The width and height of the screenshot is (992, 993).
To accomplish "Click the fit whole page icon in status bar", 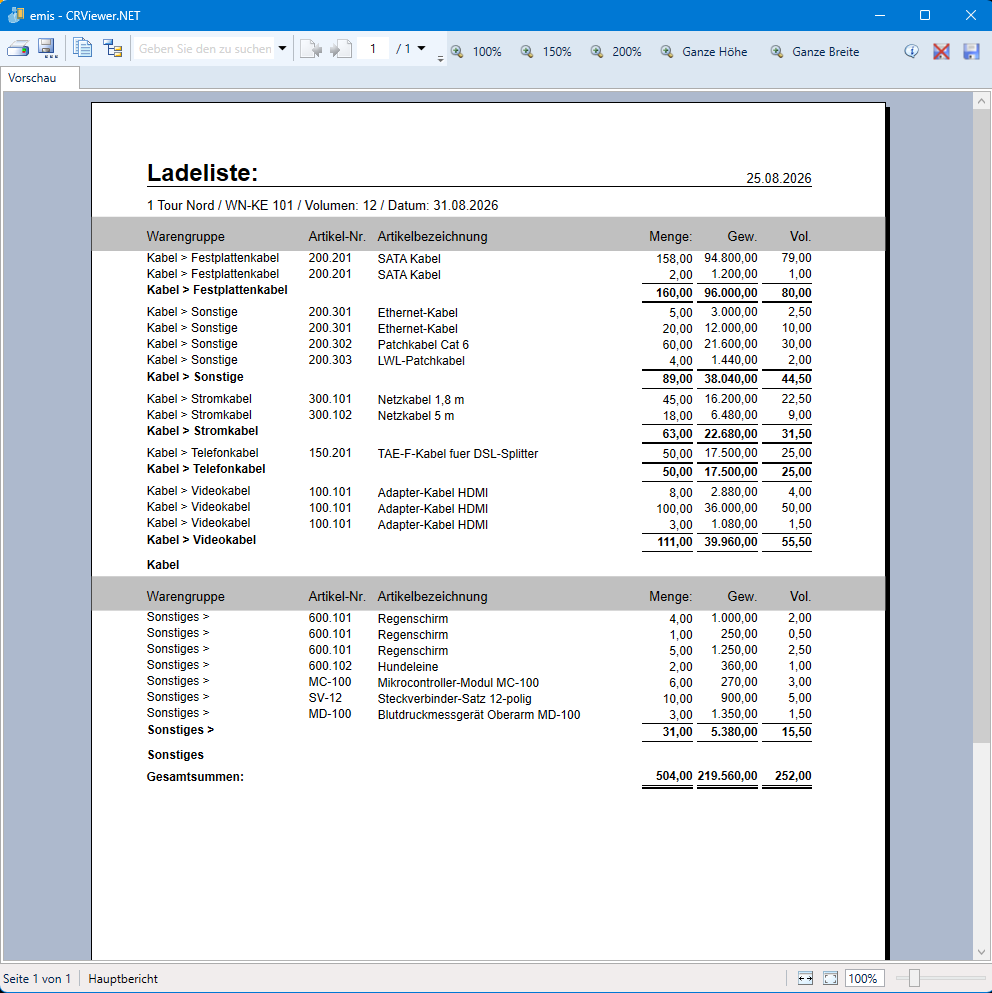I will point(830,978).
